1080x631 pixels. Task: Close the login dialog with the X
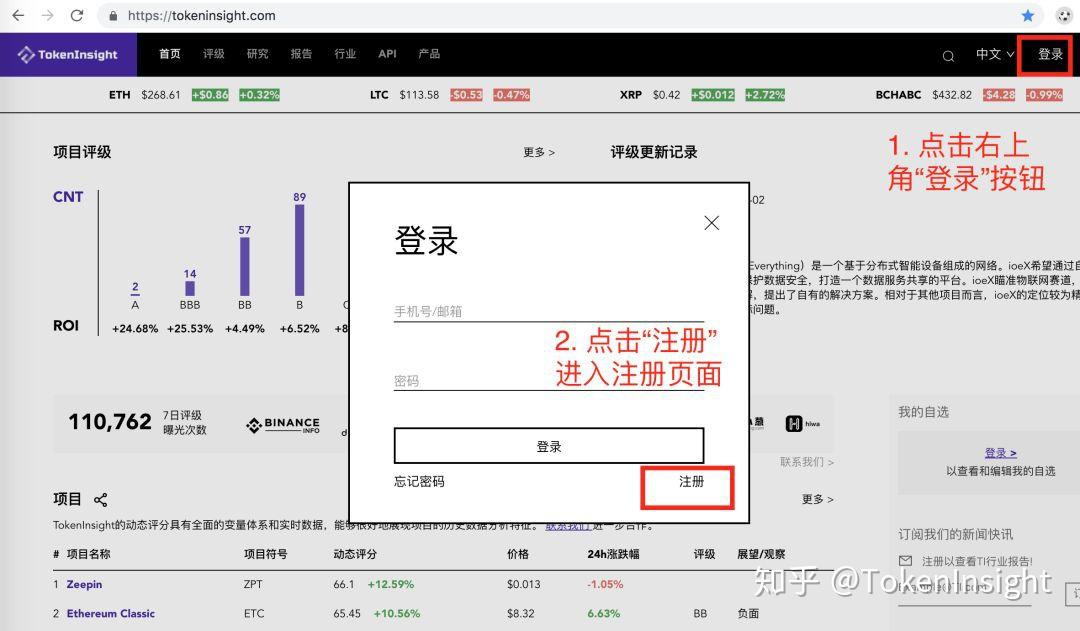(x=711, y=223)
